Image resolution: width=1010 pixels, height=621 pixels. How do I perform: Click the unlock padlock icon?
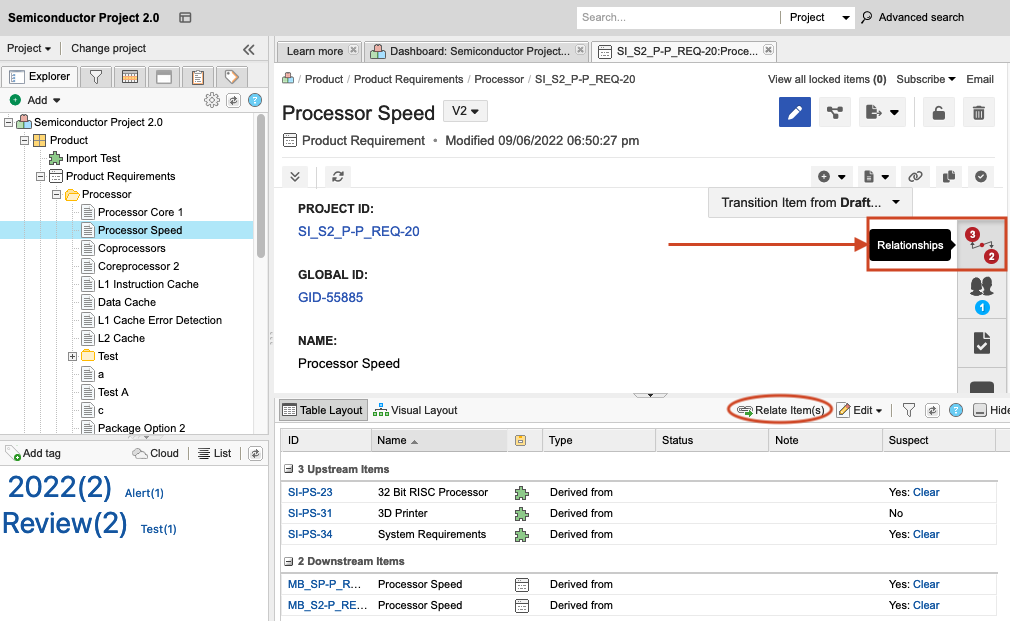pos(939,113)
